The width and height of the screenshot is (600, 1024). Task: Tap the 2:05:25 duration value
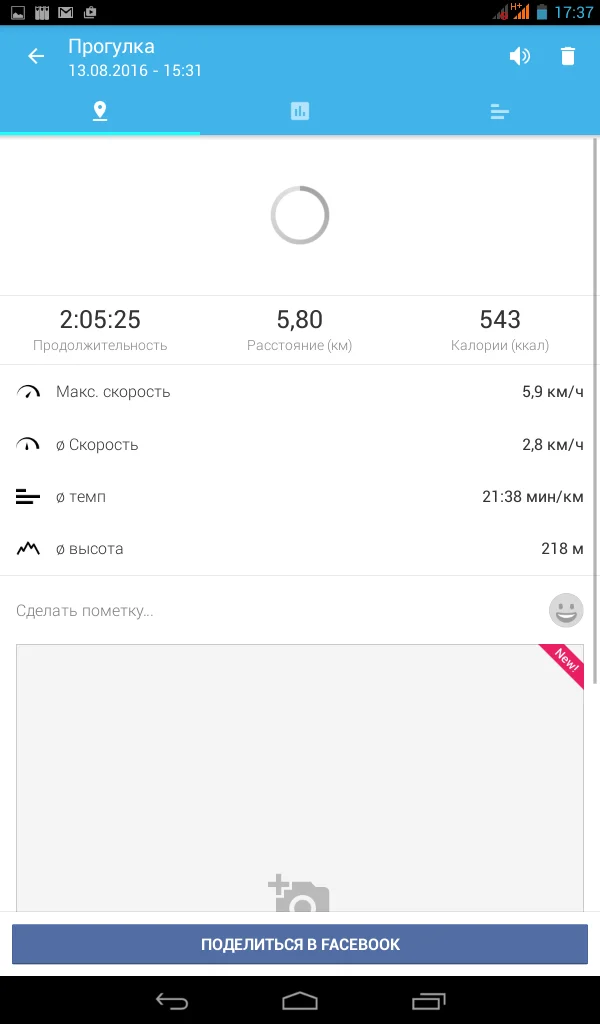click(100, 320)
